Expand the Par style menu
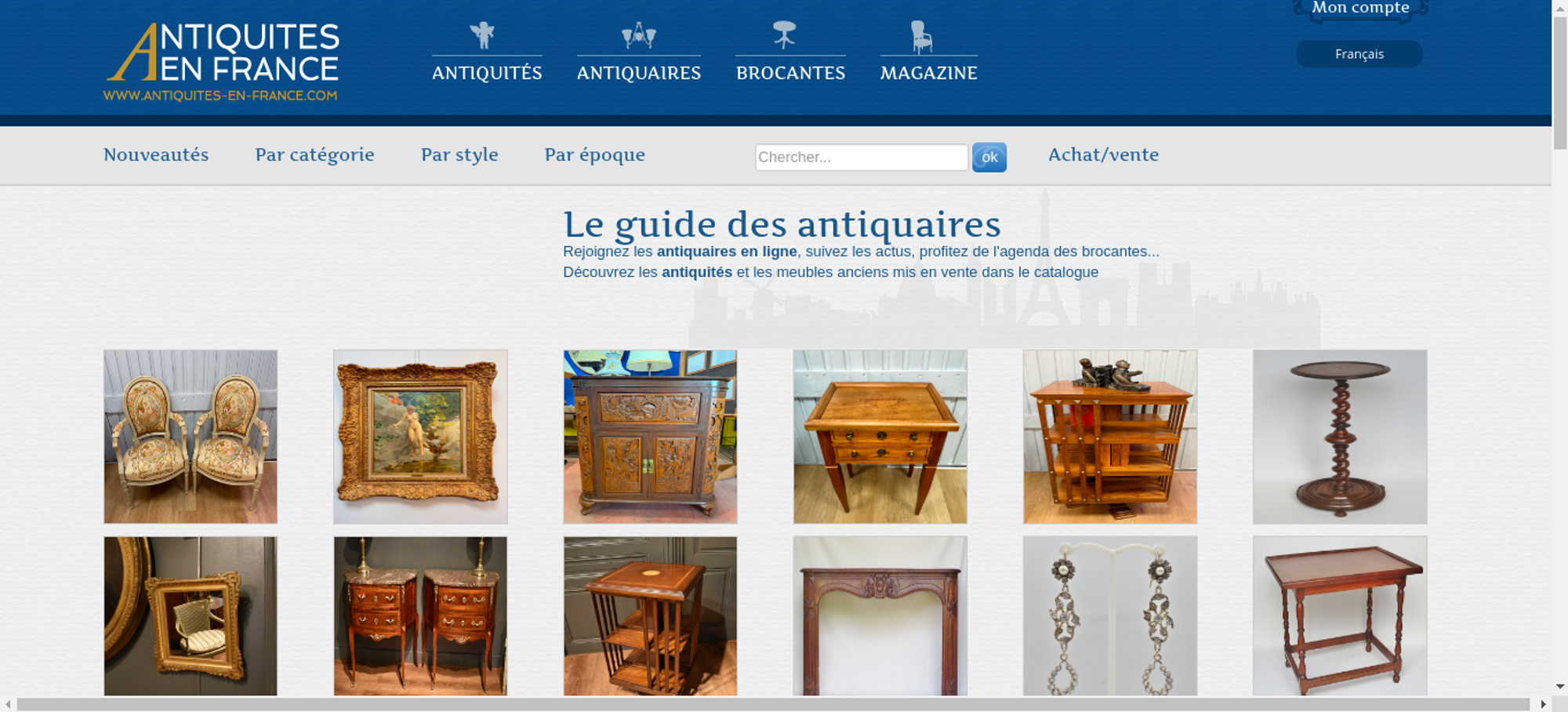1568x712 pixels. 459,154
